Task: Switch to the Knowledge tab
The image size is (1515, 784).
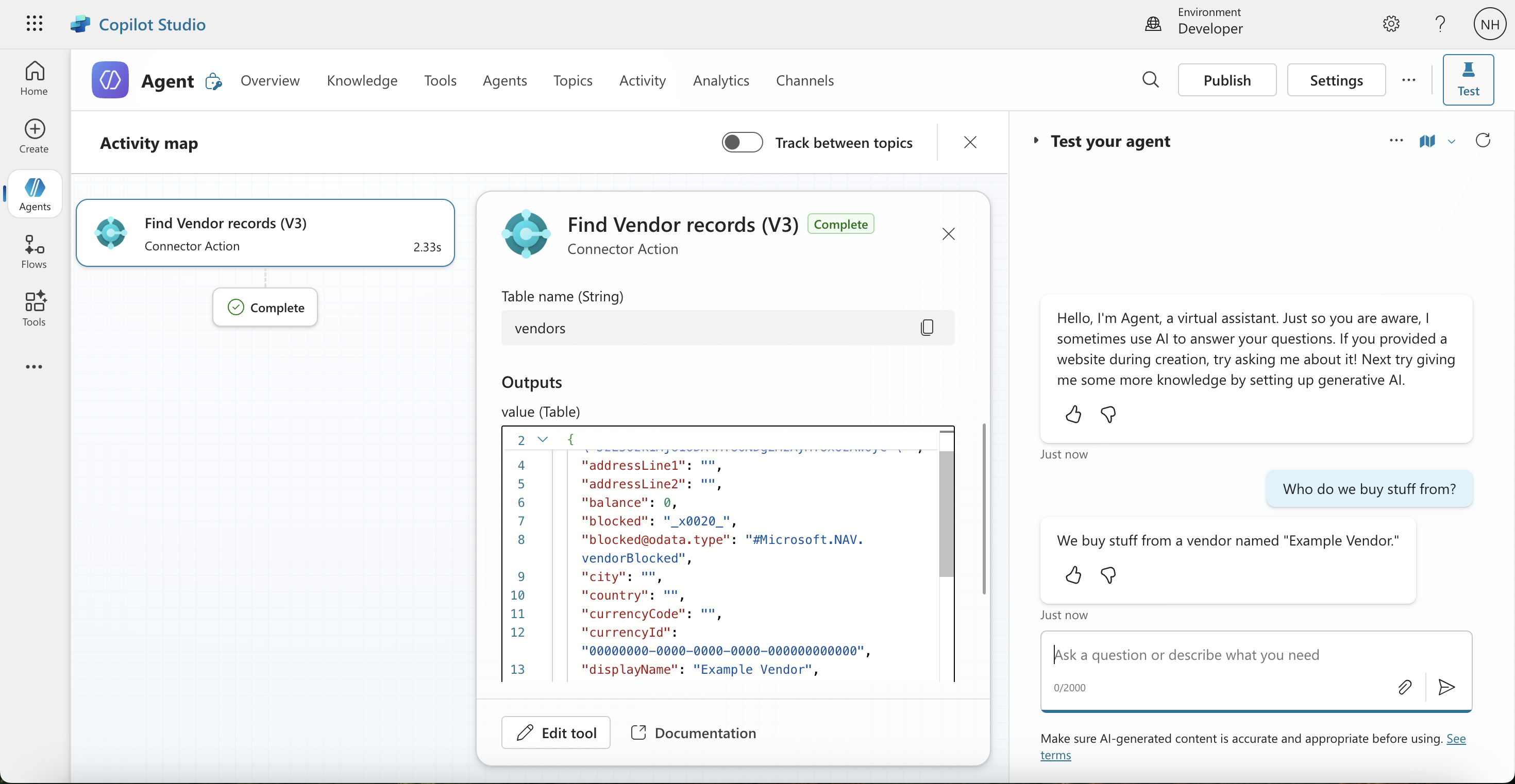Action: [x=362, y=80]
